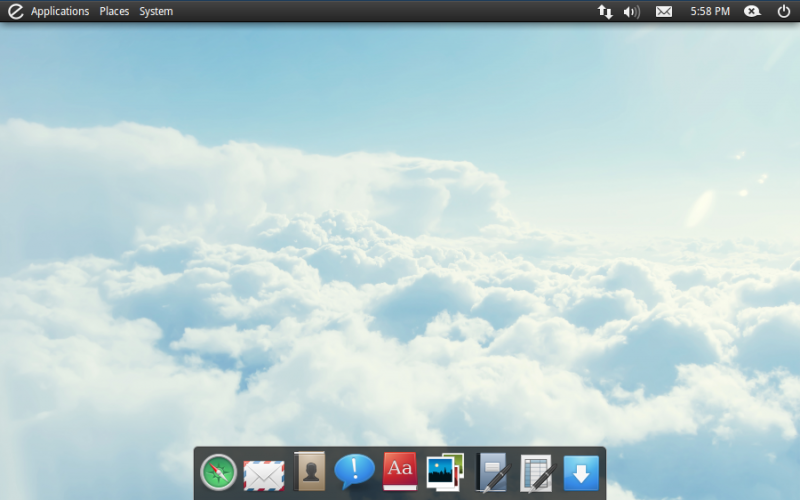800x500 pixels.
Task: Open the power session menu icon
Action: pyautogui.click(x=784, y=11)
